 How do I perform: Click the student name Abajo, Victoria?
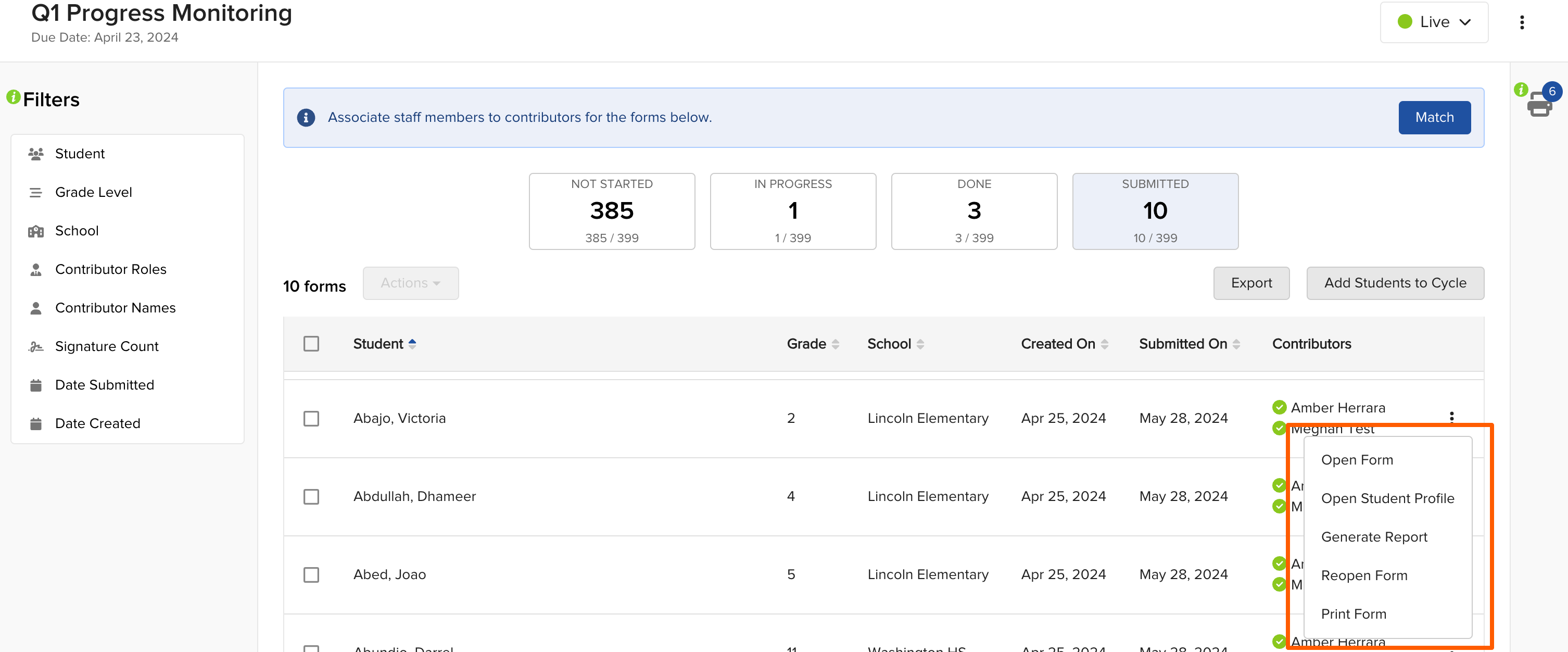399,418
